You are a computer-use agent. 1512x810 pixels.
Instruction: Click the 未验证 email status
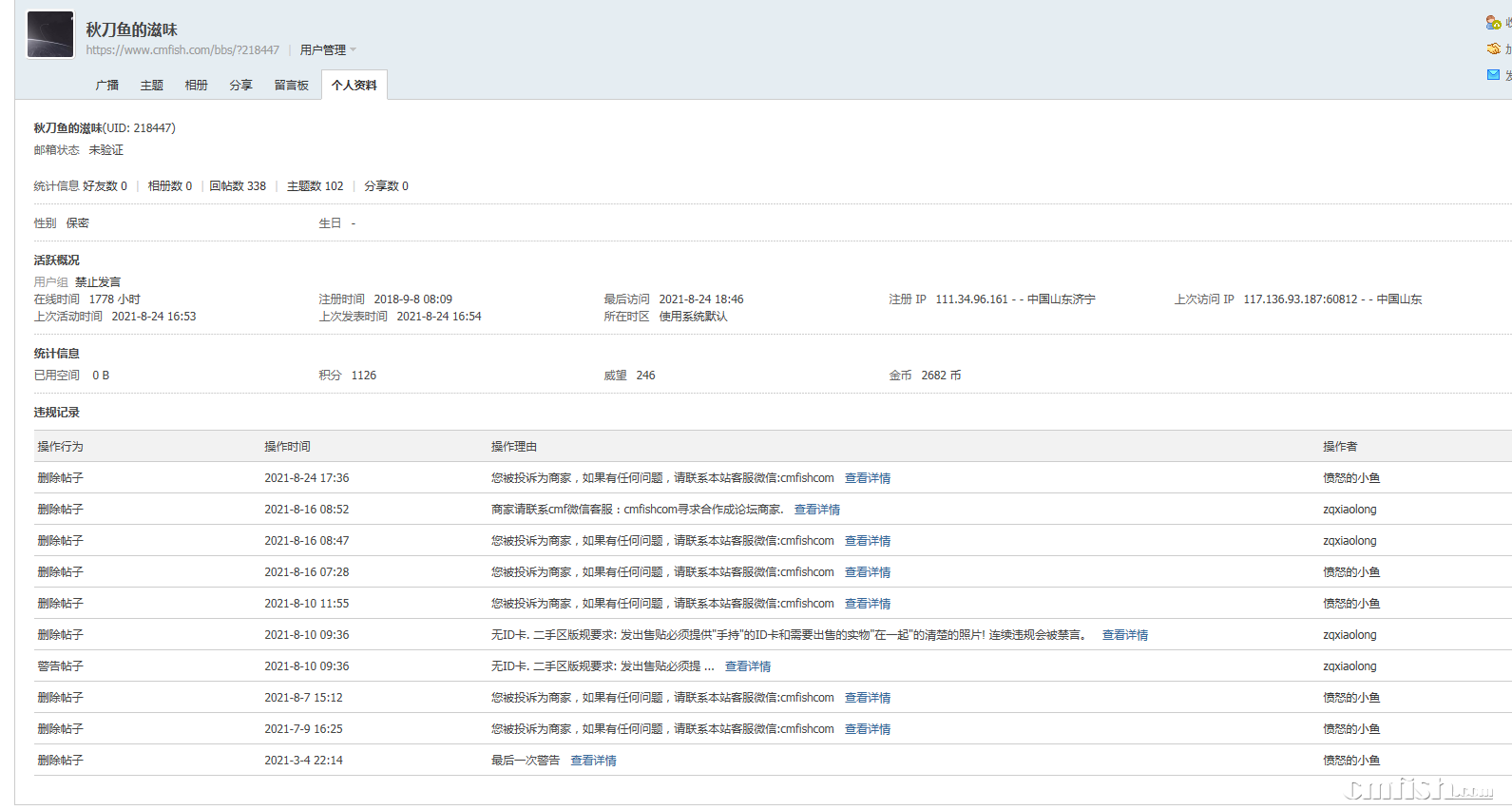coord(106,150)
